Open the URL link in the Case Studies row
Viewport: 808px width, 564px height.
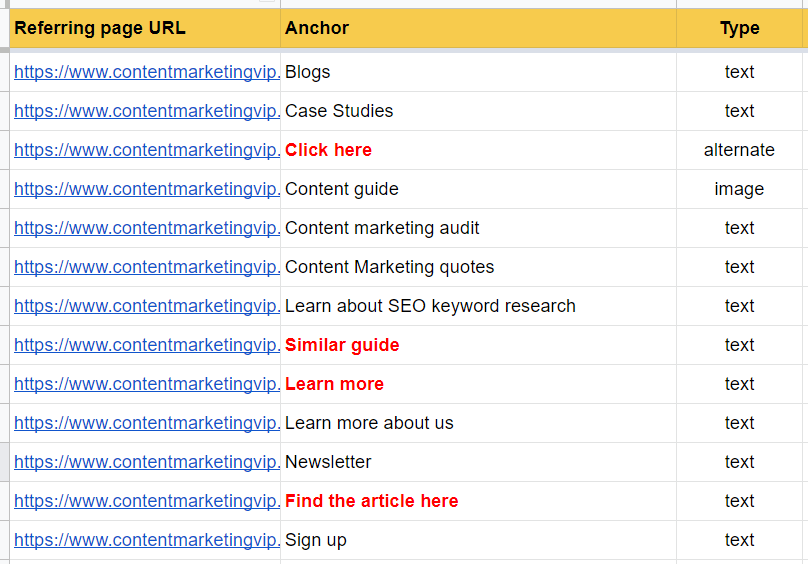click(147, 111)
